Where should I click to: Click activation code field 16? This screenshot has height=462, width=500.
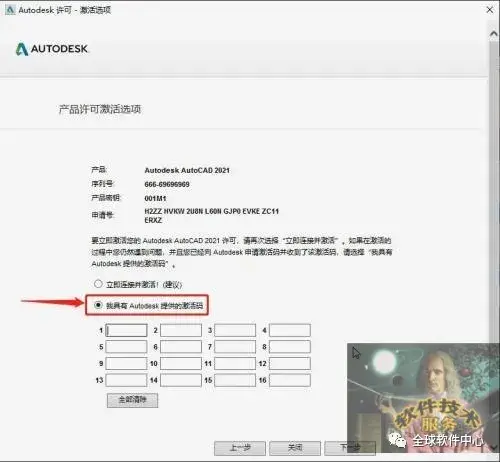[x=290, y=380]
